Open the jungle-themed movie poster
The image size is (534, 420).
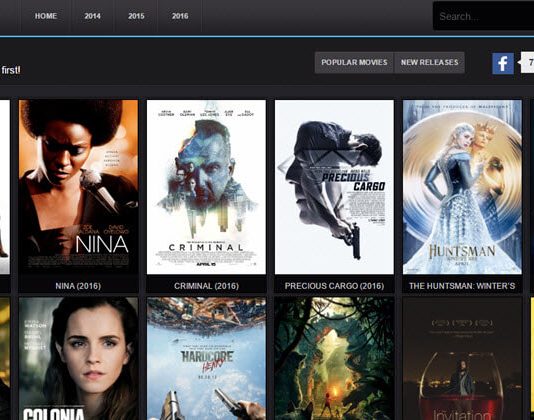point(334,359)
